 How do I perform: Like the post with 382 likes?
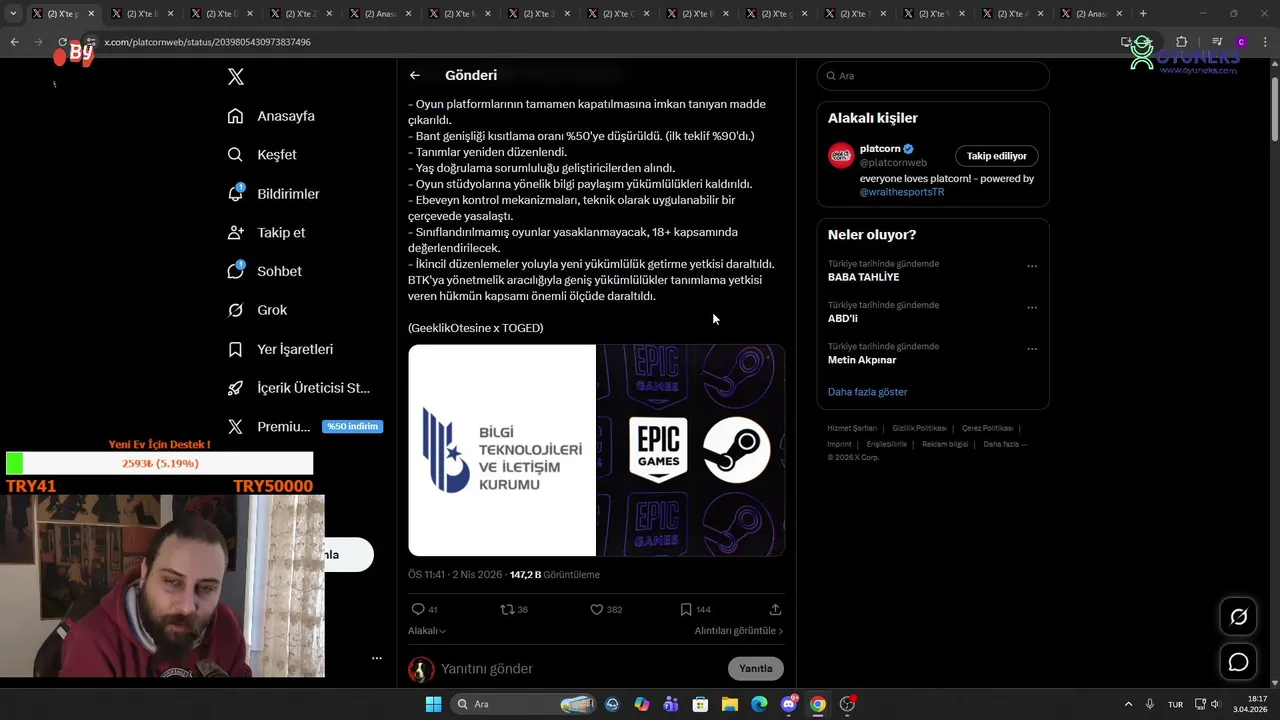tap(605, 609)
